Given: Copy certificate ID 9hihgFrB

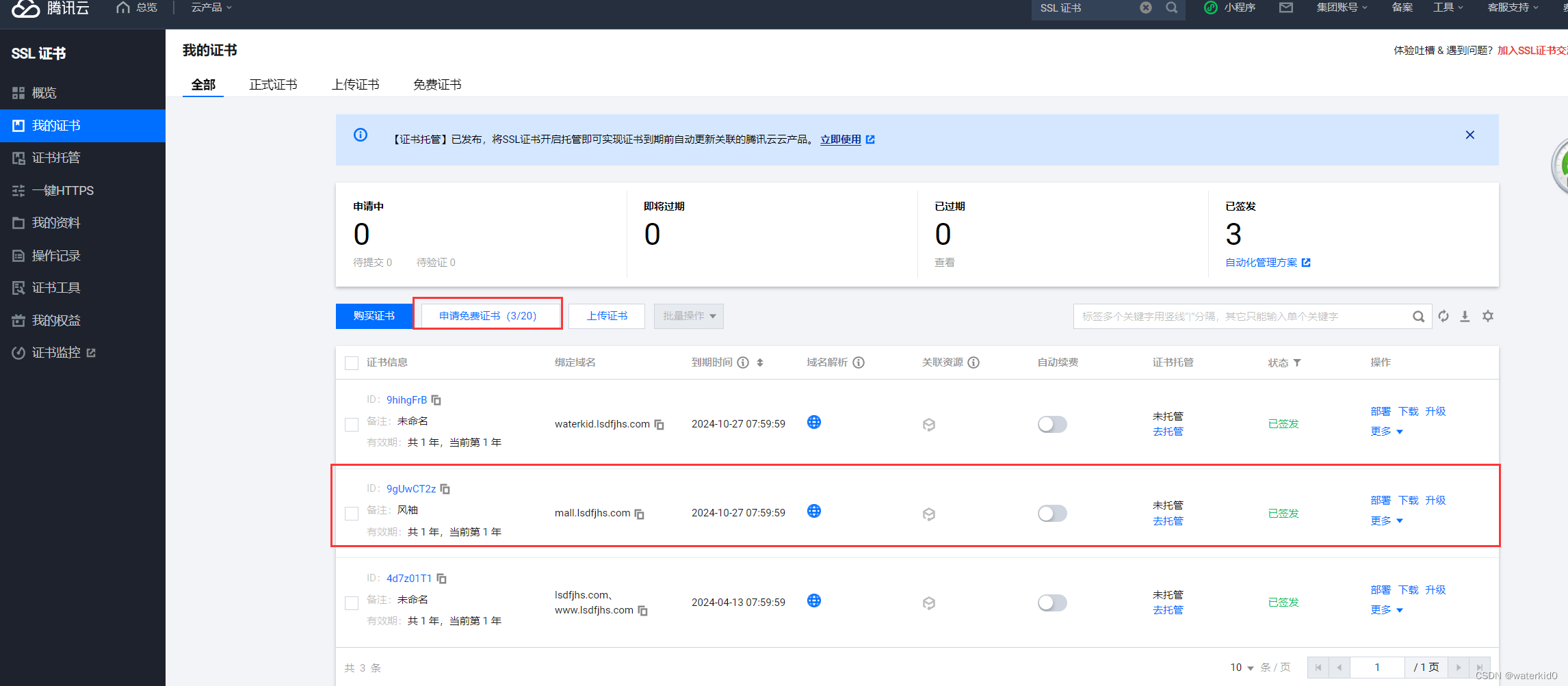Looking at the screenshot, I should pyautogui.click(x=436, y=400).
